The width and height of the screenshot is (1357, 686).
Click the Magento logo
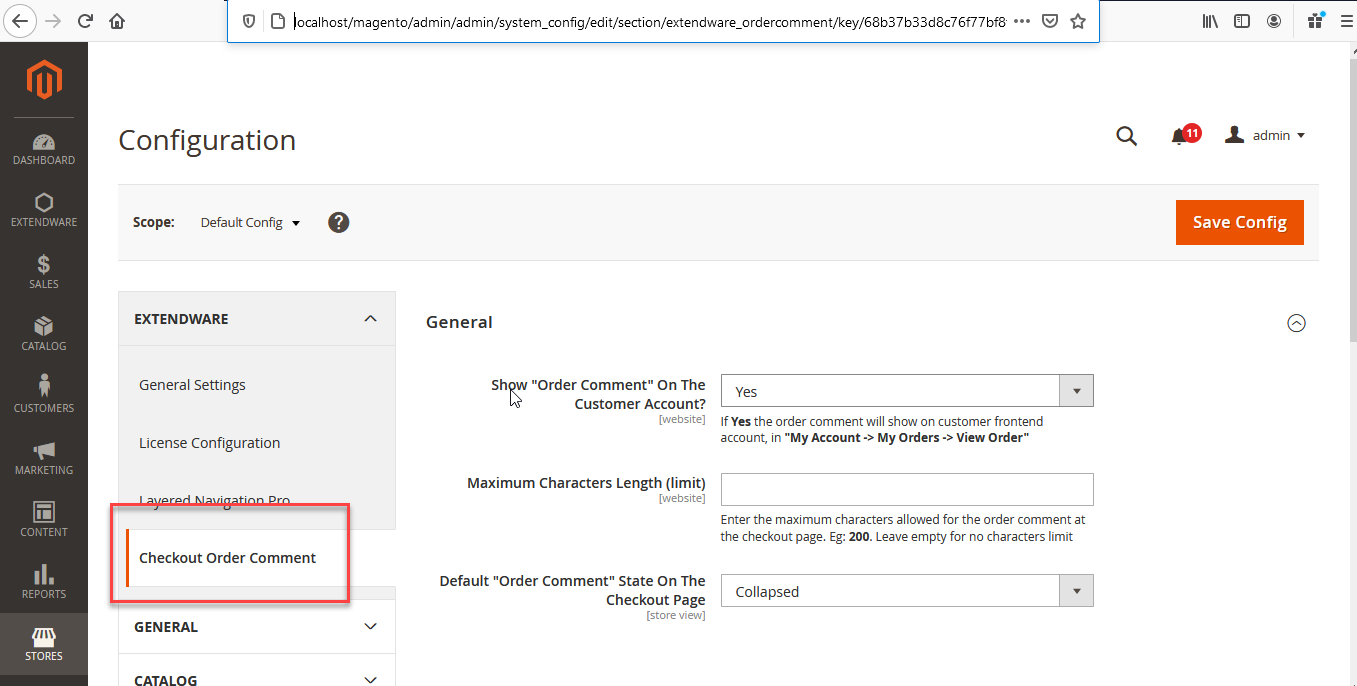(44, 79)
